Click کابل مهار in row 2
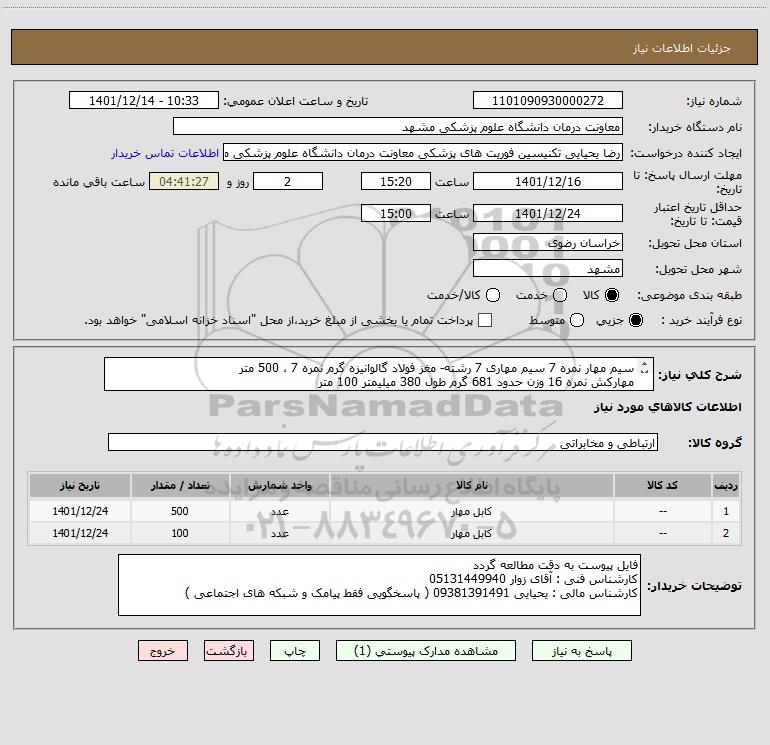Screen dimensions: 770x745 coord(471,533)
